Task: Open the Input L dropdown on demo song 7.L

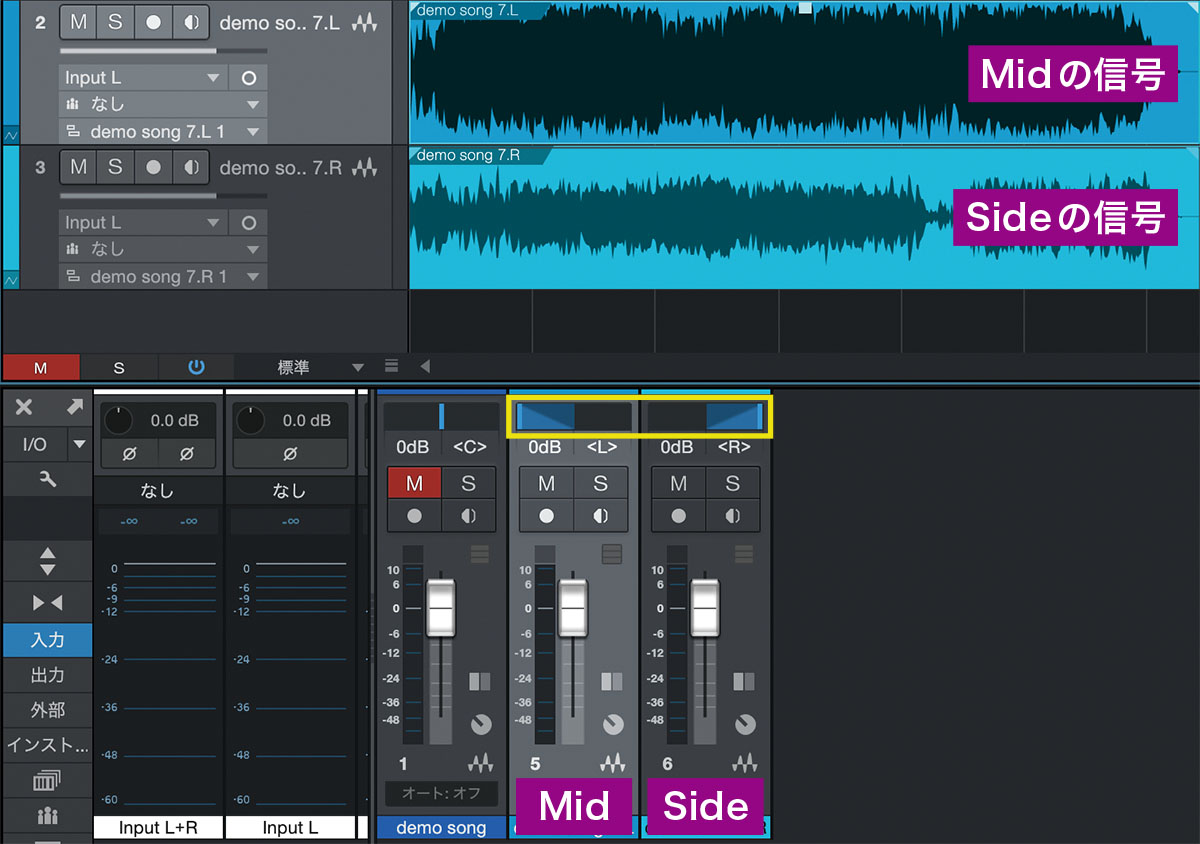Action: 142,77
